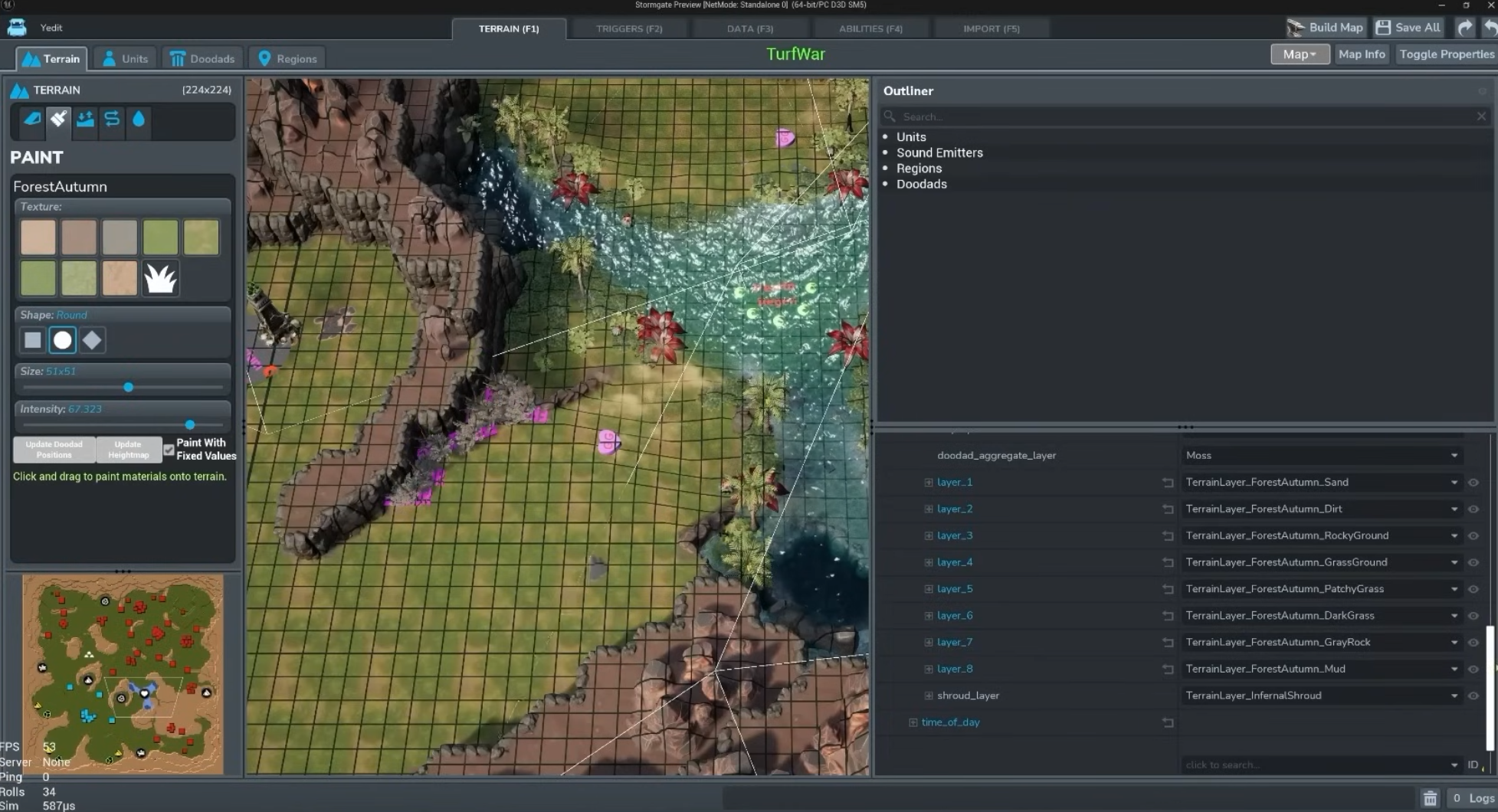The height and width of the screenshot is (812, 1498).
Task: Pick the diamond brush shape
Action: (92, 340)
